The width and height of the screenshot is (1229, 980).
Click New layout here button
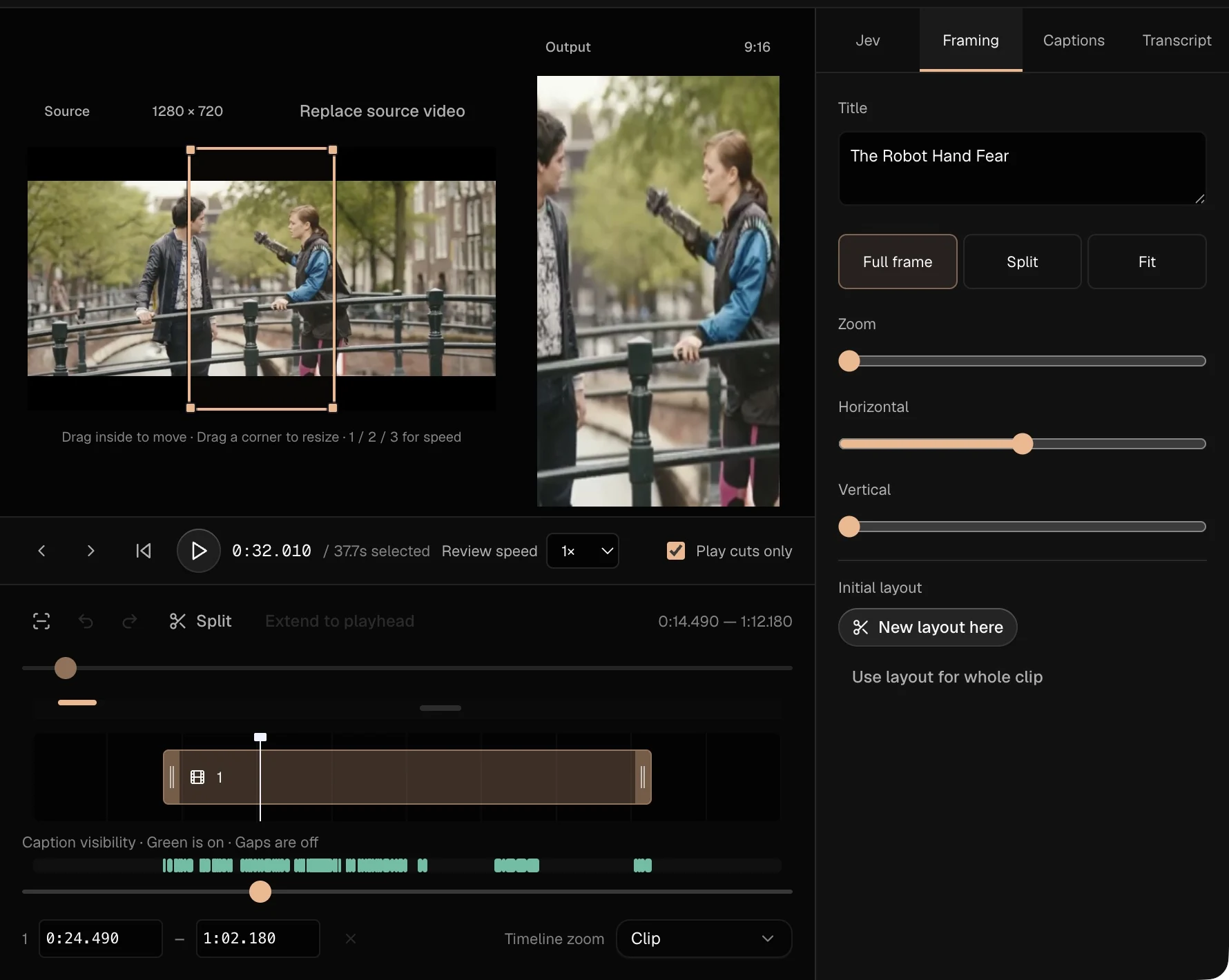click(927, 627)
